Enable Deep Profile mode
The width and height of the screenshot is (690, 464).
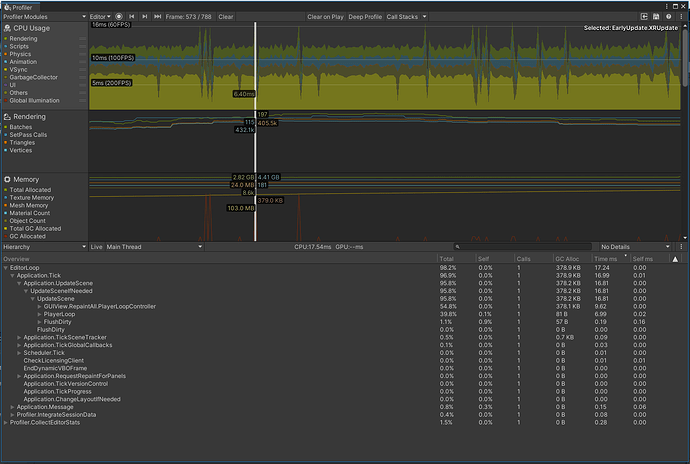point(364,17)
